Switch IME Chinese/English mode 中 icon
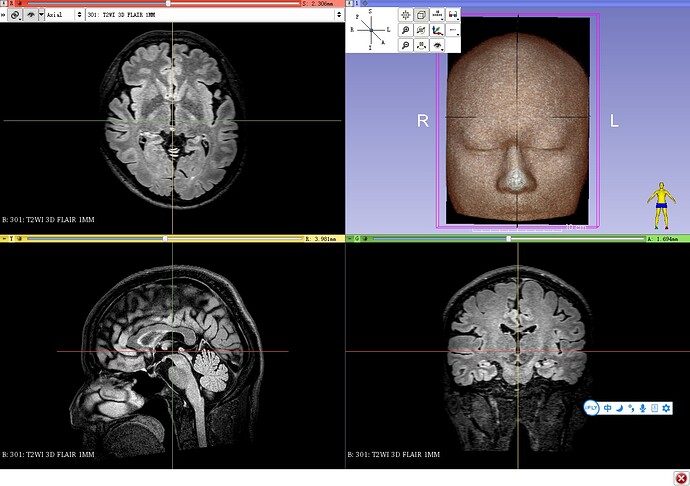Viewport: 690px width, 486px height. (607, 408)
